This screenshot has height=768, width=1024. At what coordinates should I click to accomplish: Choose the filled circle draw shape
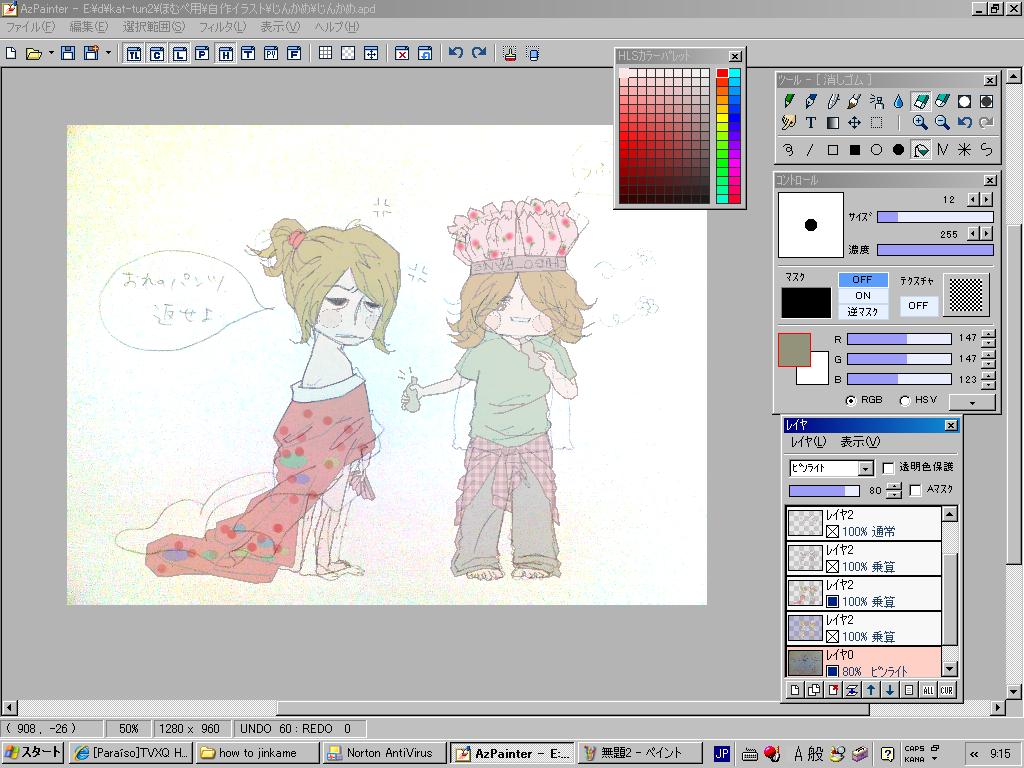[899, 150]
